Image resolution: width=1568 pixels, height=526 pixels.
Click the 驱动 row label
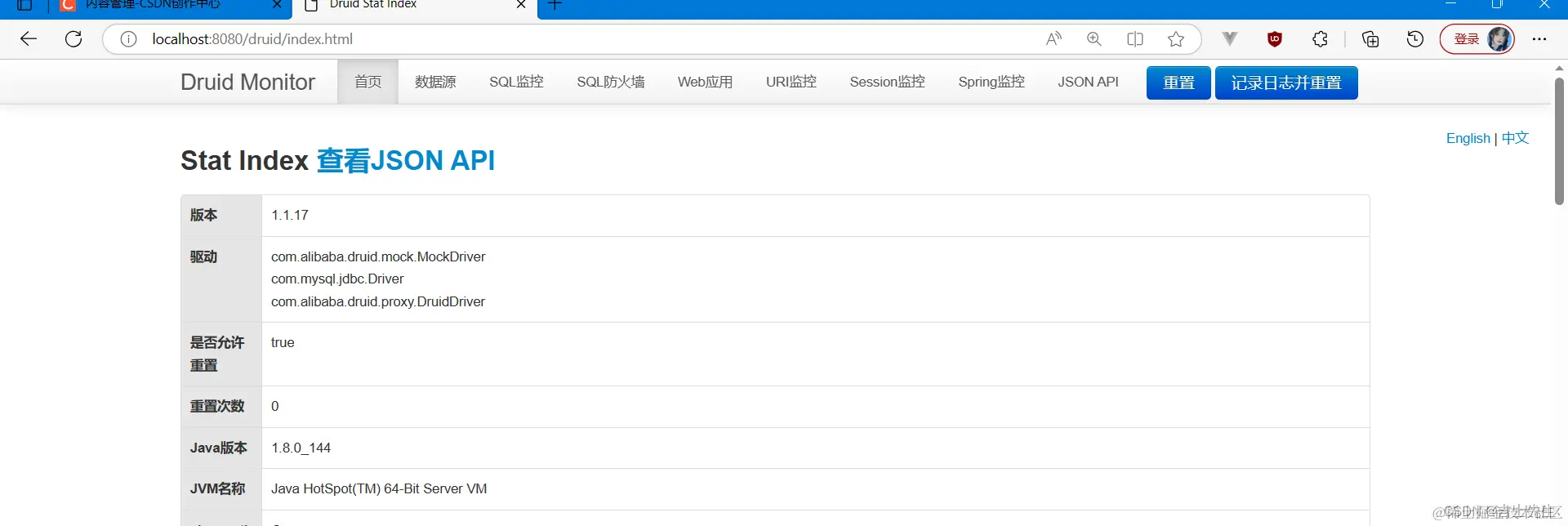pyautogui.click(x=203, y=256)
